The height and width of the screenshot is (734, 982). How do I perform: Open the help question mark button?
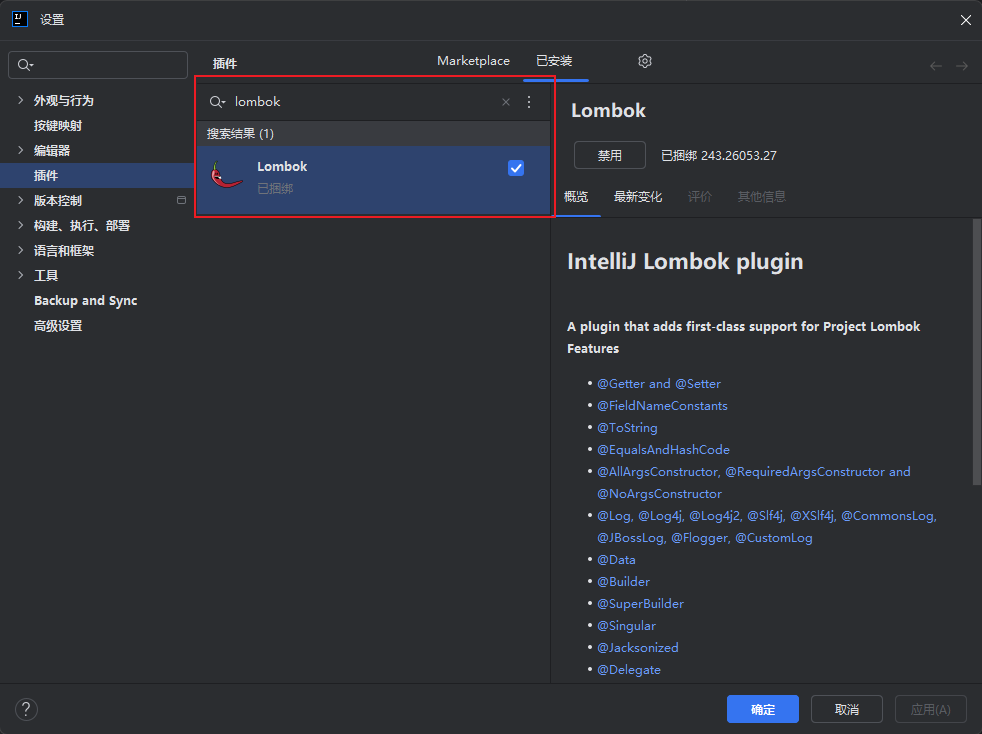(x=26, y=709)
